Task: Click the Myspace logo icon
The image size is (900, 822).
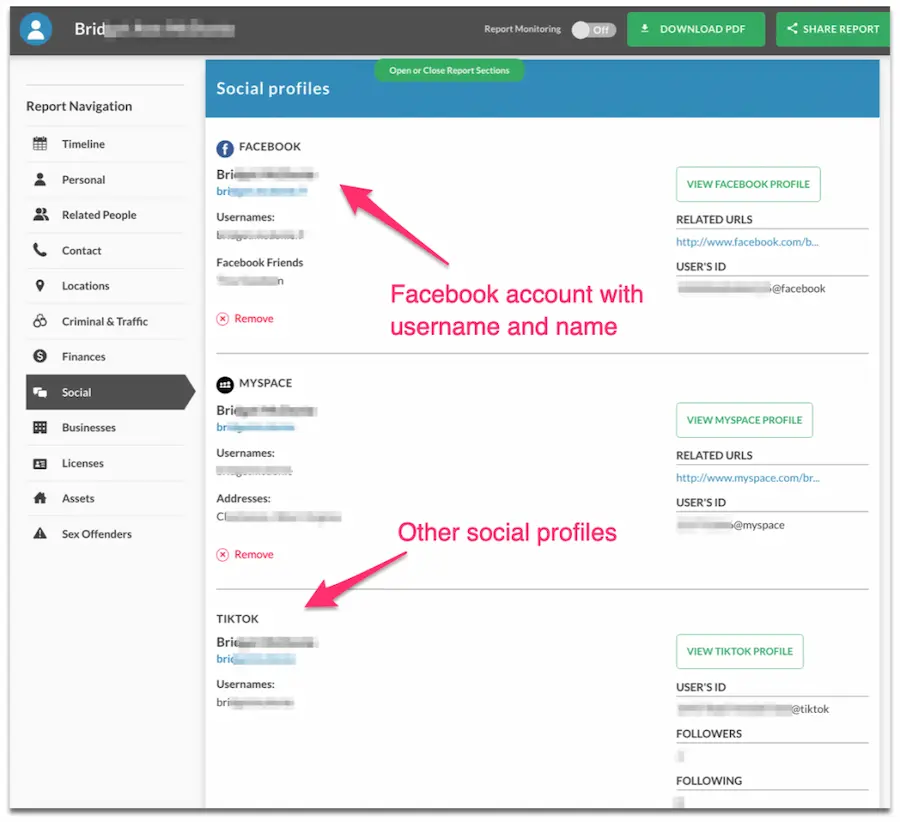Action: (224, 383)
